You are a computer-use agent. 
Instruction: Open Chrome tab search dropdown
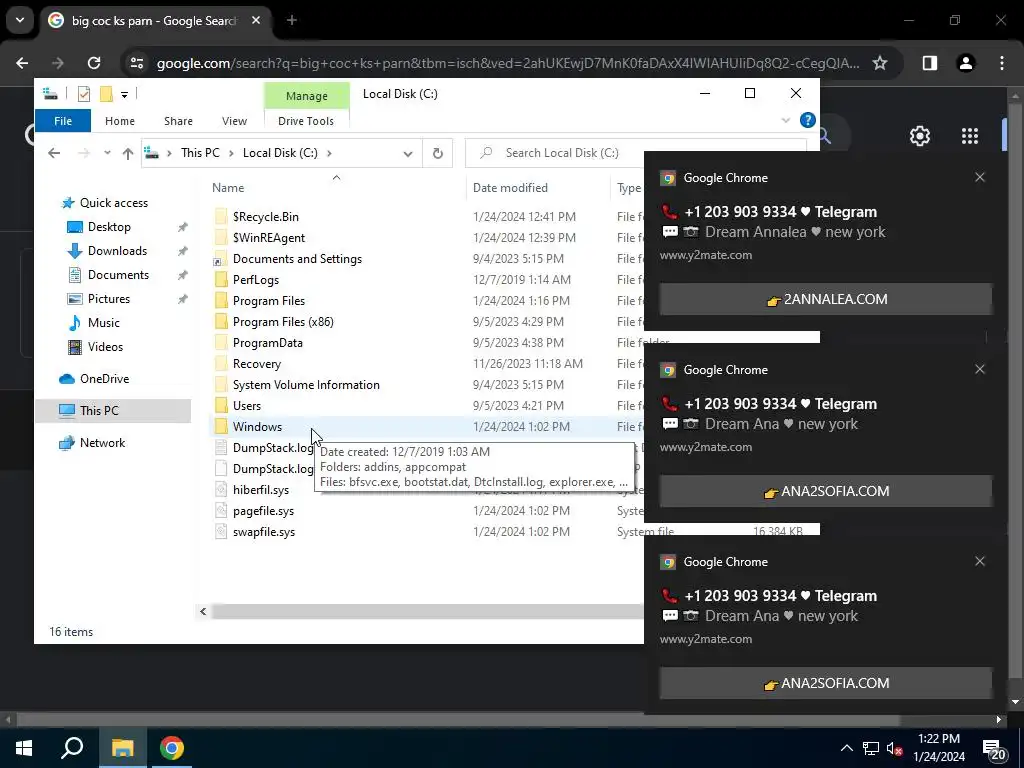[x=20, y=20]
